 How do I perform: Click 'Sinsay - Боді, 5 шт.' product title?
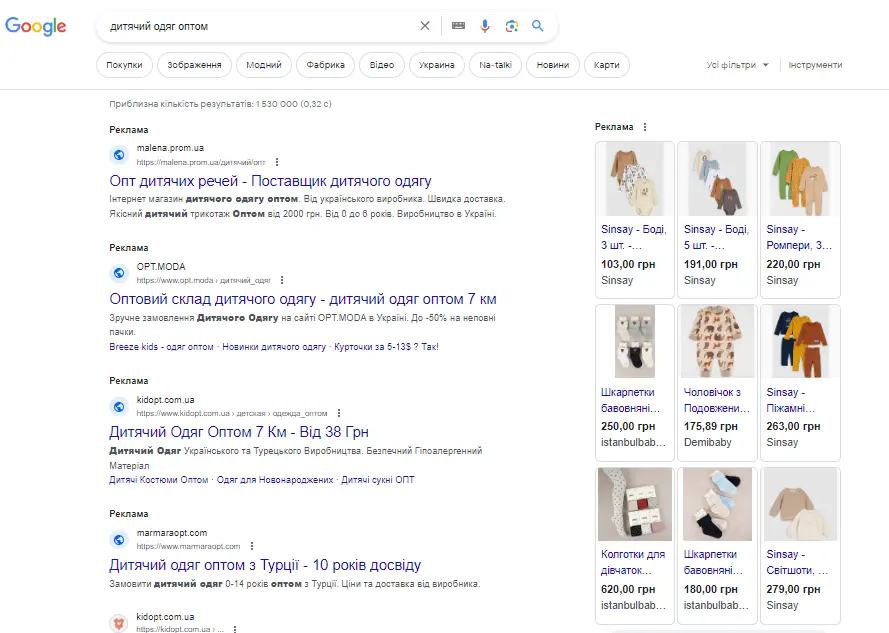[716, 237]
